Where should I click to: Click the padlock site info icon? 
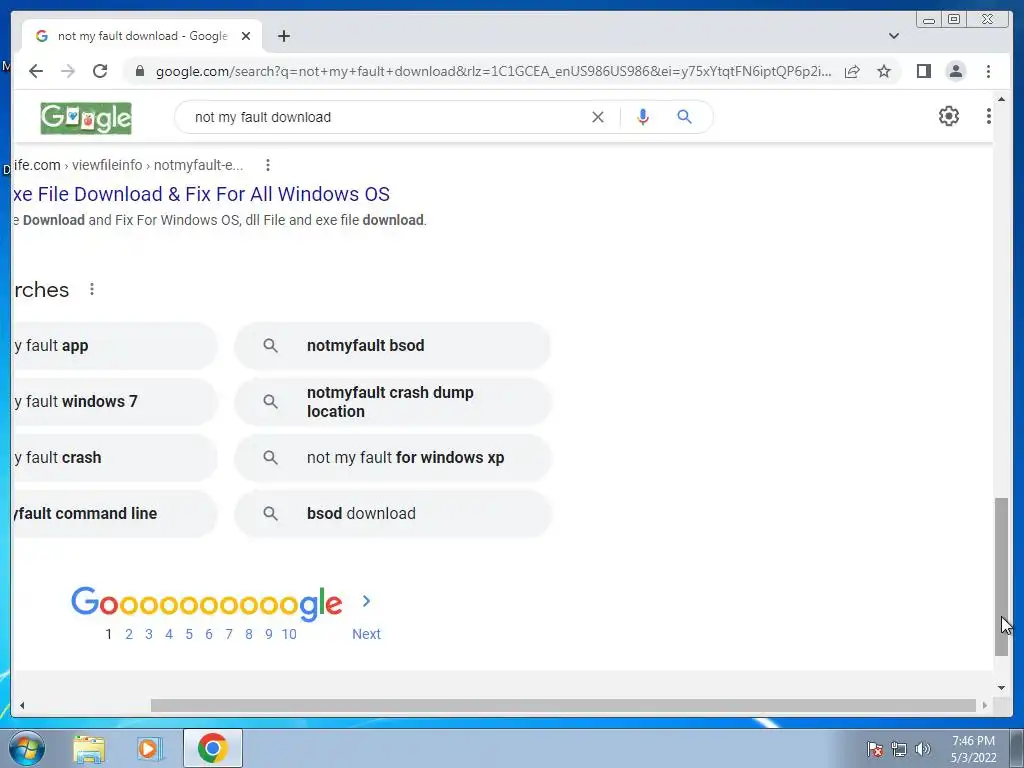[139, 71]
